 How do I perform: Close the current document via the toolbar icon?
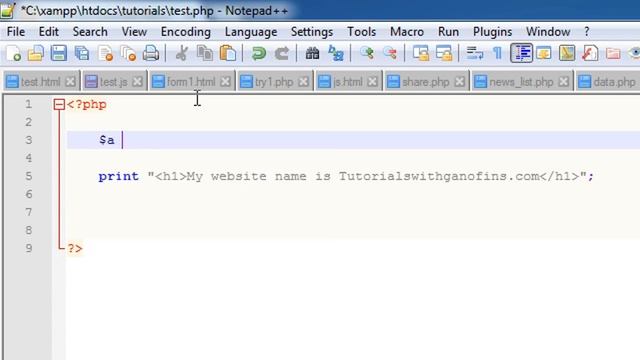[x=105, y=53]
